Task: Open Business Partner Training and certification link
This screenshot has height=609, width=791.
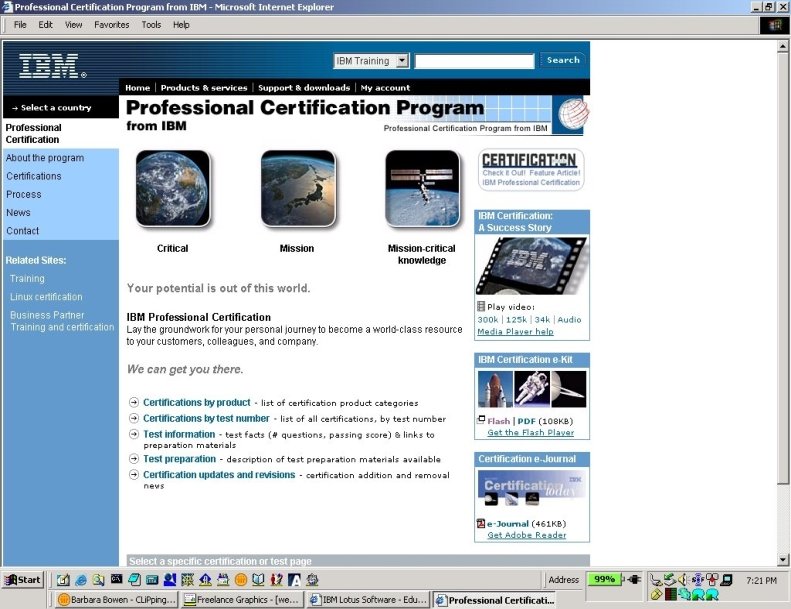Action: pos(62,321)
